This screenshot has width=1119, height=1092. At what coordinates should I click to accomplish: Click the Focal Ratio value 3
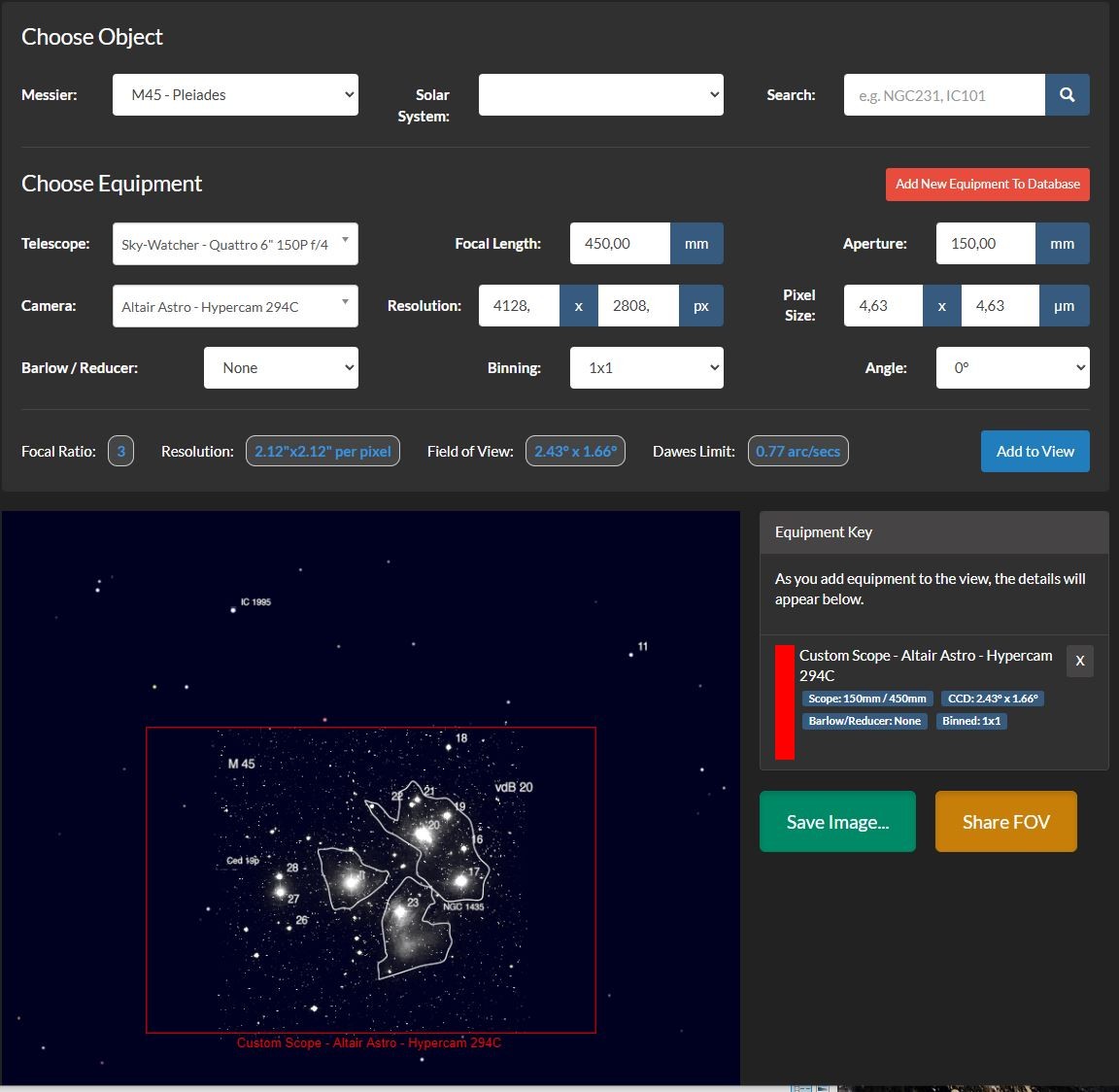point(120,451)
